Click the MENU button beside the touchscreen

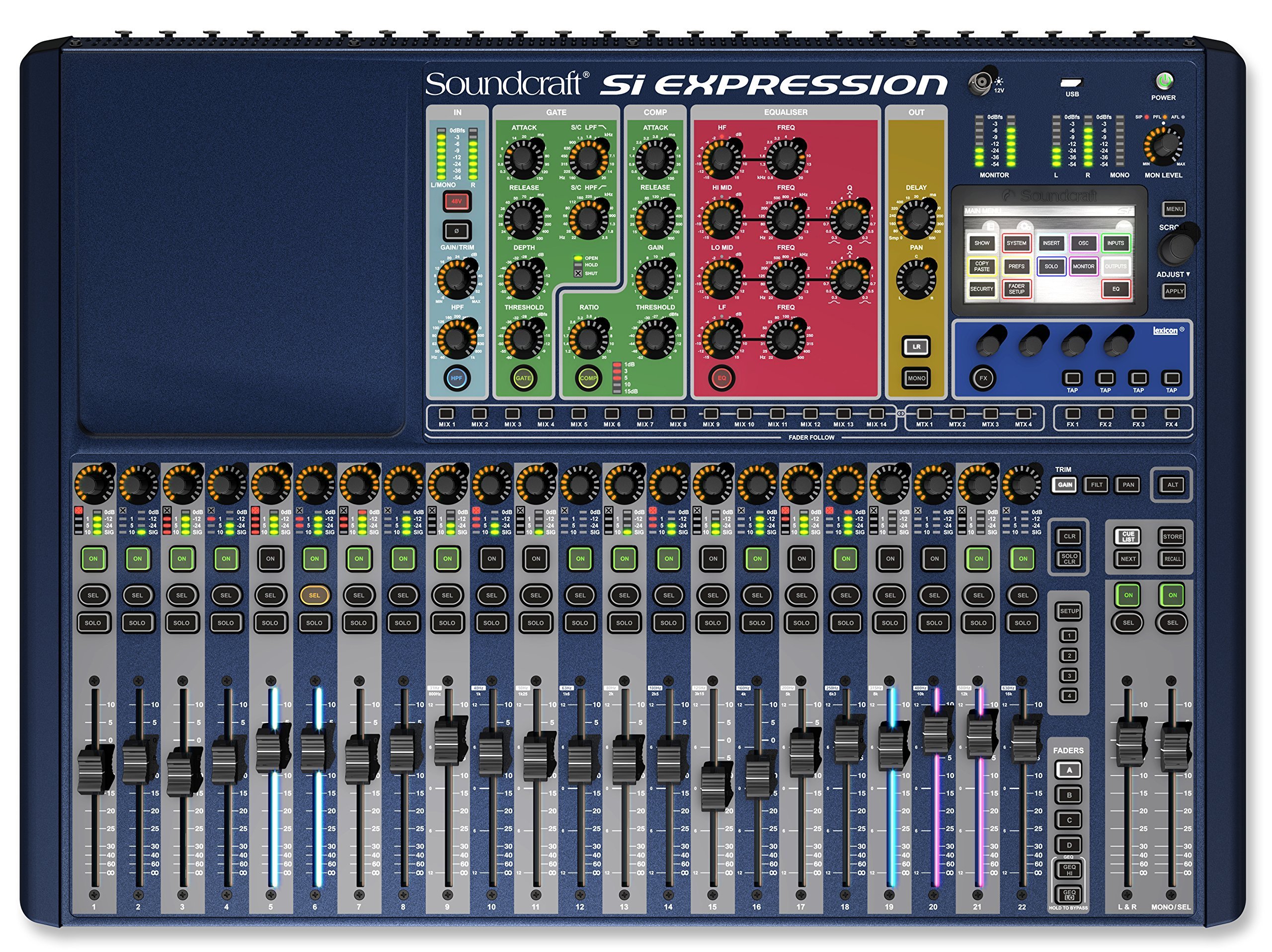(x=1174, y=209)
